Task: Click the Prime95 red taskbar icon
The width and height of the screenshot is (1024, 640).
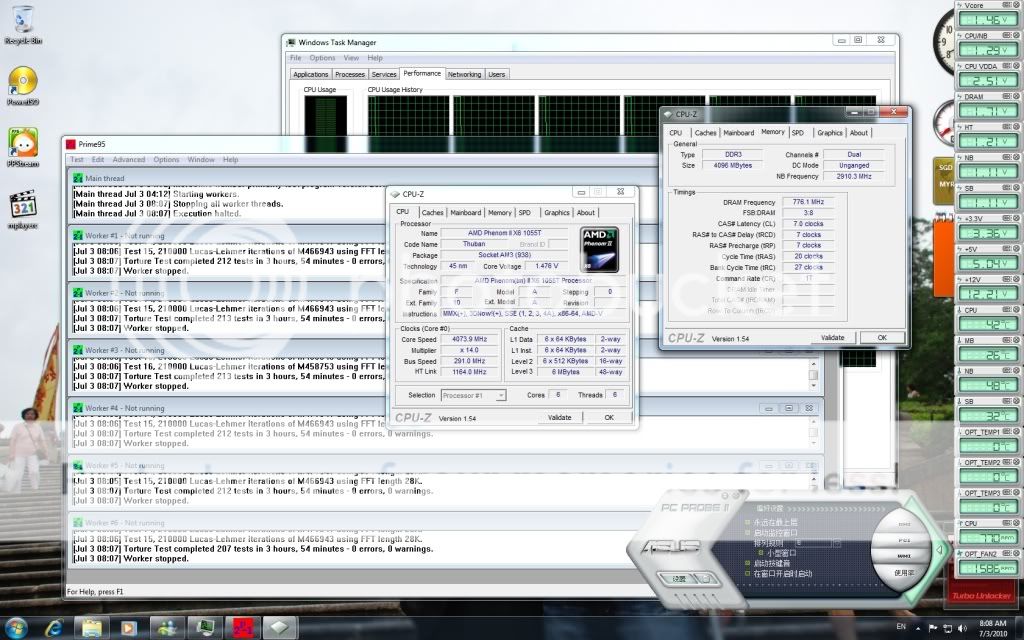Action: (x=242, y=627)
